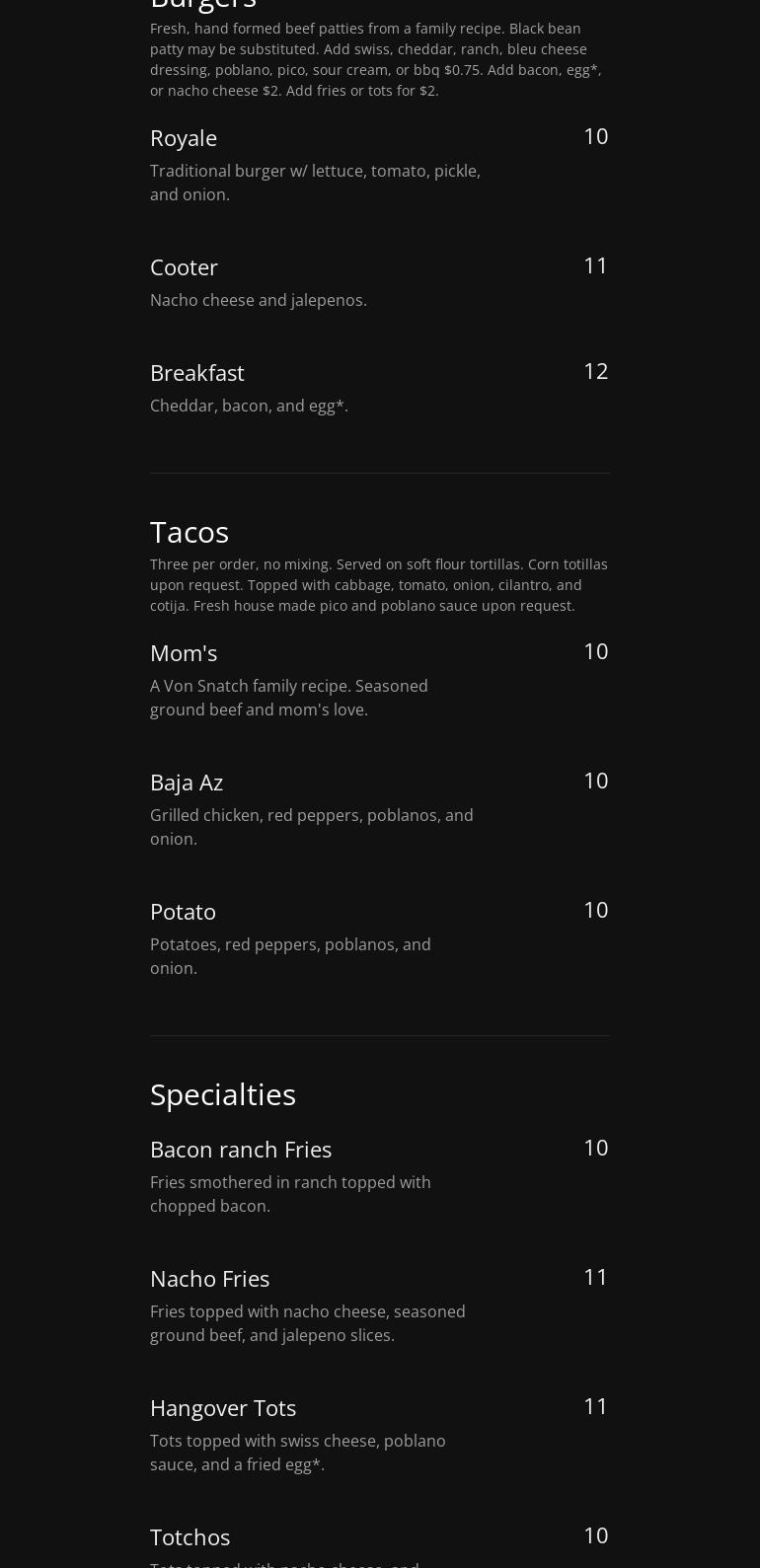
Task: Click the Breakfast burger price 12
Action: (595, 371)
